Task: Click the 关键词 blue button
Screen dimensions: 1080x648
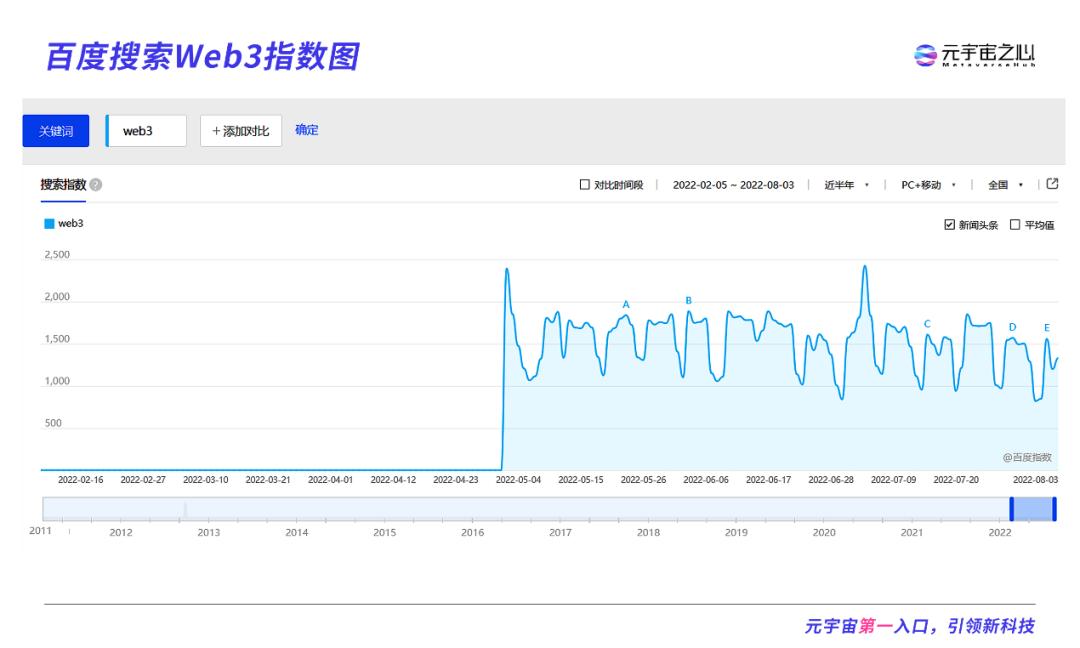Action: (x=56, y=131)
